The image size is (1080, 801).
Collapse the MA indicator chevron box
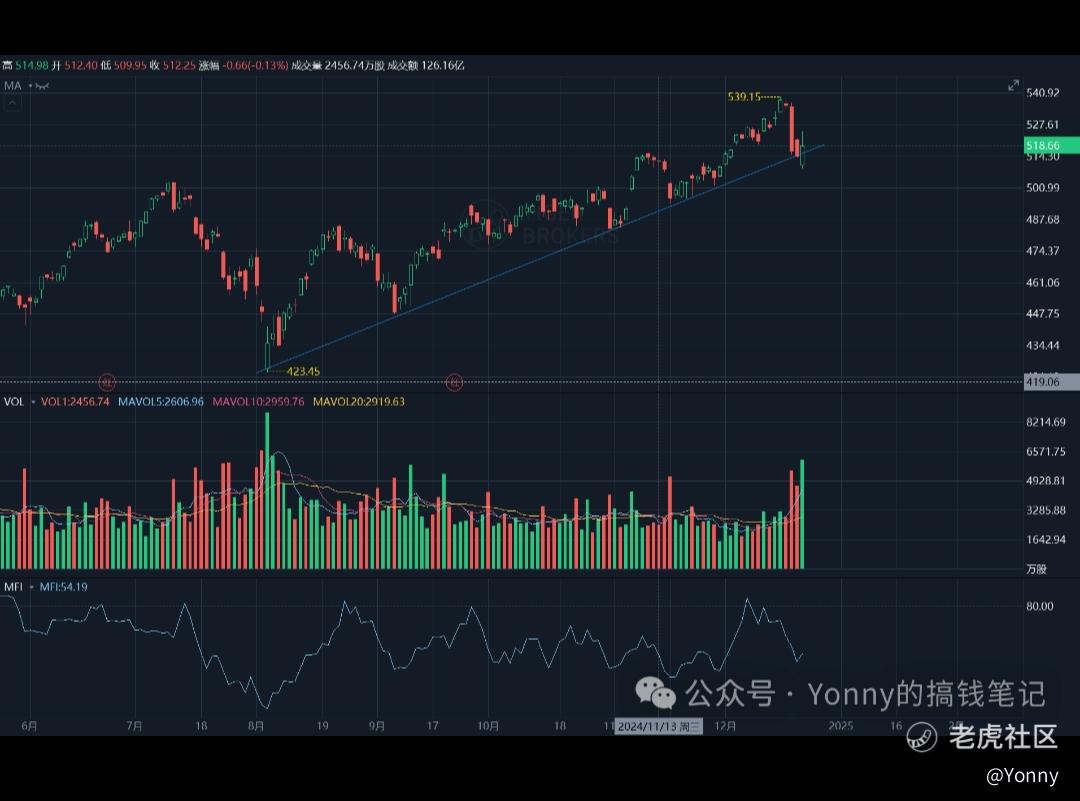pyautogui.click(x=12, y=103)
